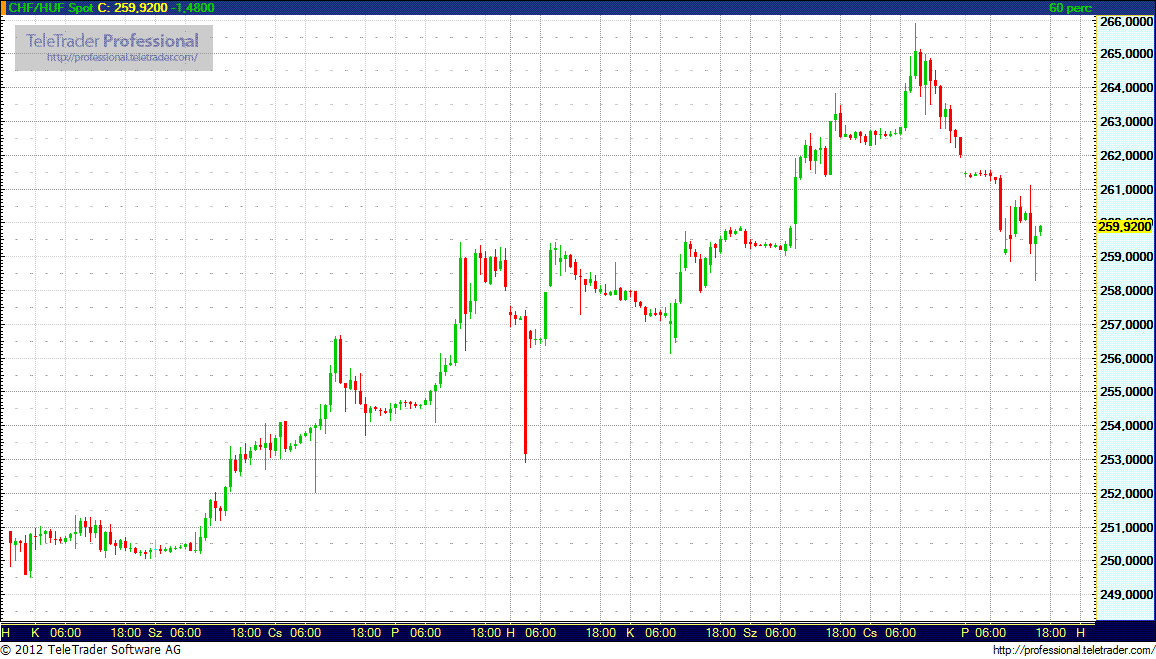Select the closing value C: 259,9200 in header

click(133, 7)
